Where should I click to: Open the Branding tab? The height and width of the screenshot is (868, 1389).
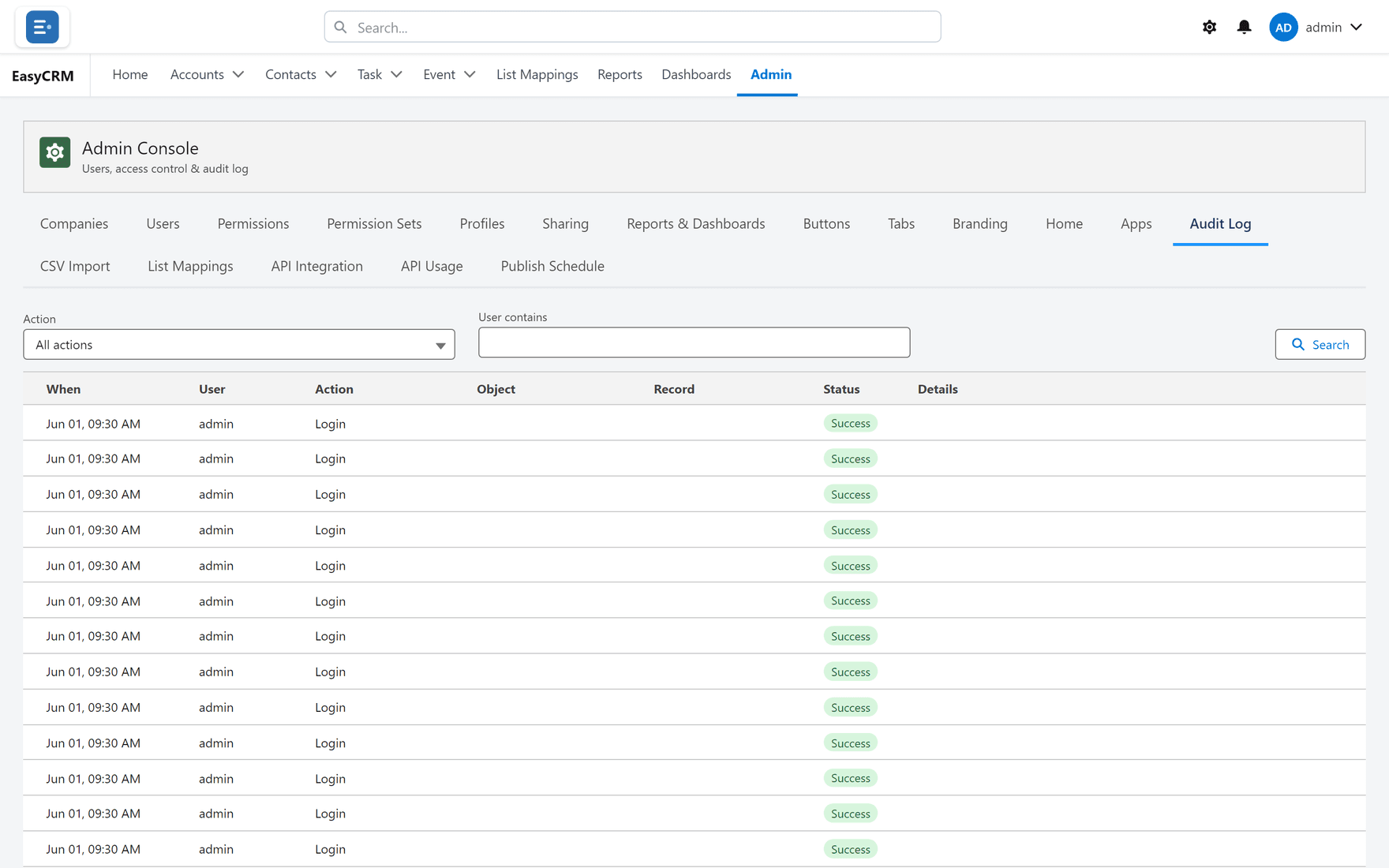click(980, 223)
